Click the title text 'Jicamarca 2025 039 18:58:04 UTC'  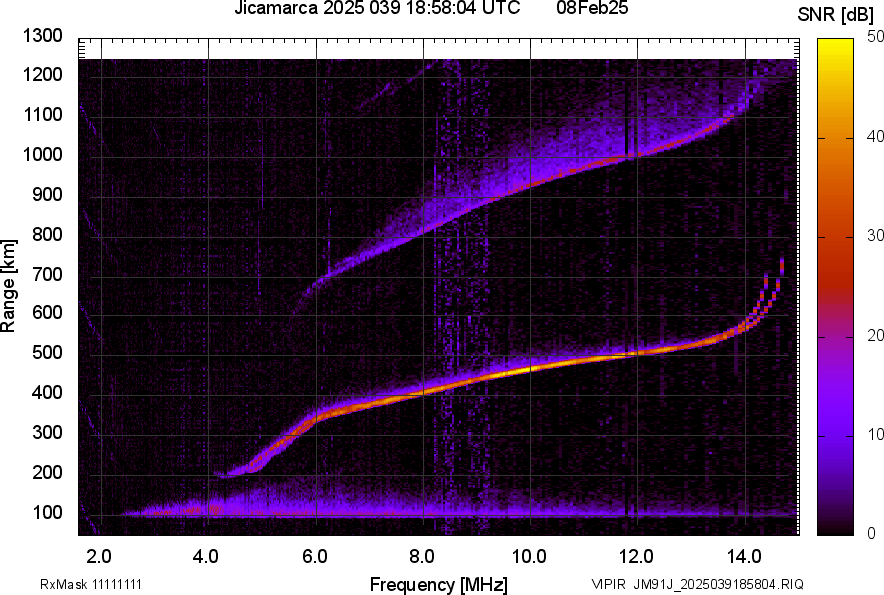pos(377,8)
